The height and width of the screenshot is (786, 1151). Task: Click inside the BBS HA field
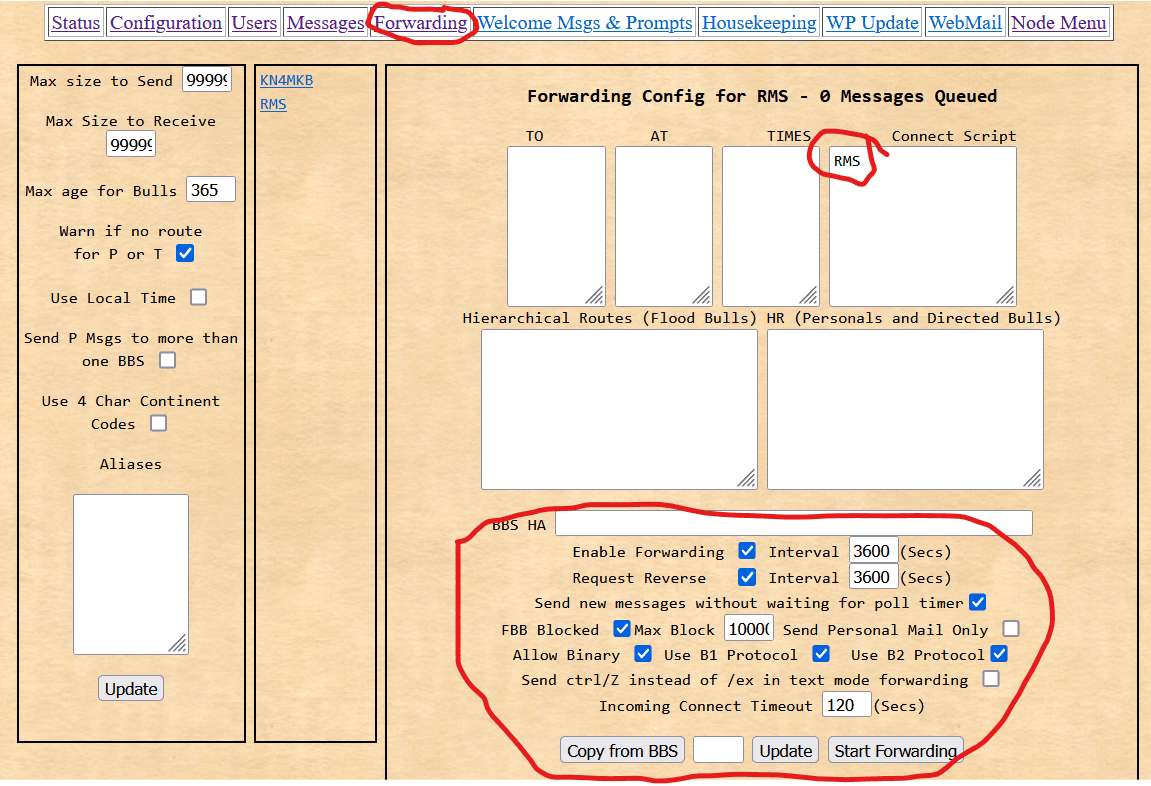[x=793, y=522]
